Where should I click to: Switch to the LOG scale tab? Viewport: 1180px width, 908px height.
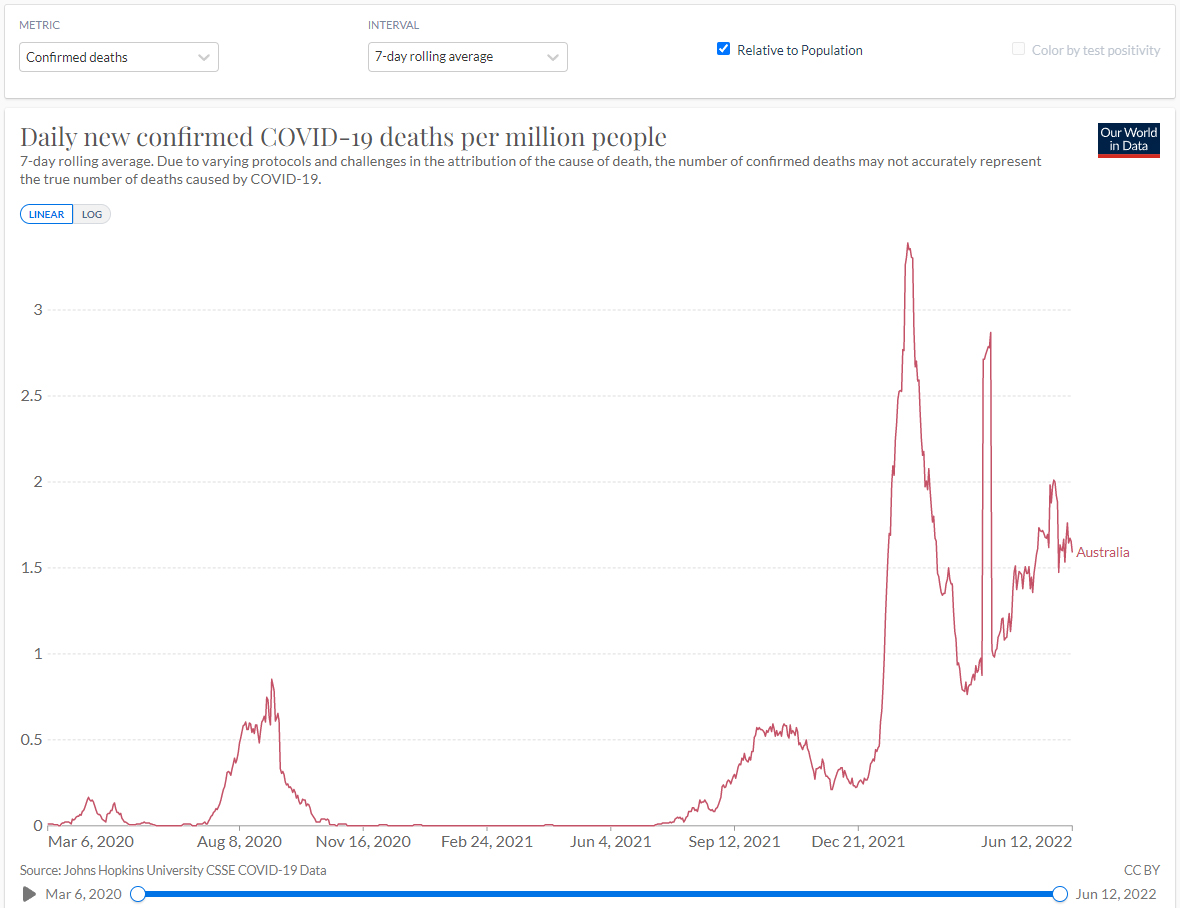click(x=92, y=214)
